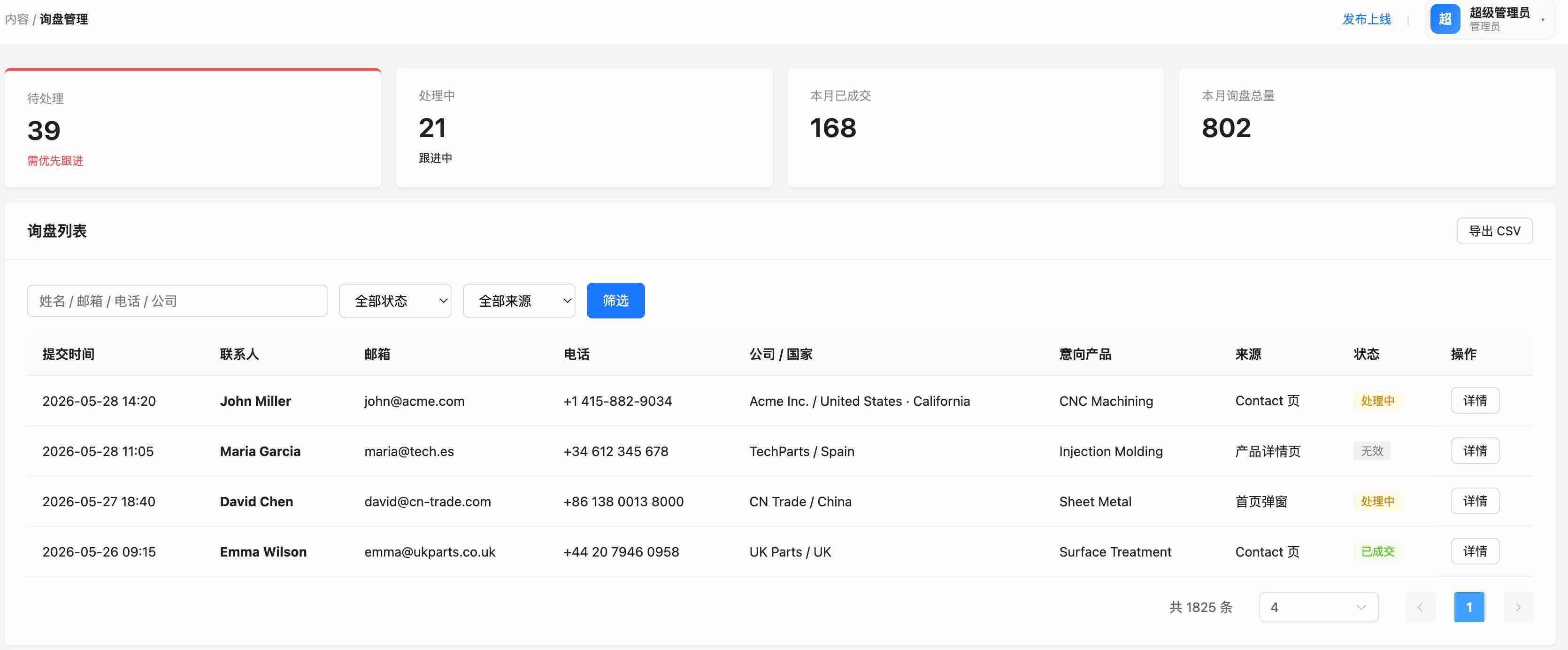Image resolution: width=1568 pixels, height=650 pixels.
Task: Click the 处理中 status tag for David Chen
Action: coord(1377,502)
